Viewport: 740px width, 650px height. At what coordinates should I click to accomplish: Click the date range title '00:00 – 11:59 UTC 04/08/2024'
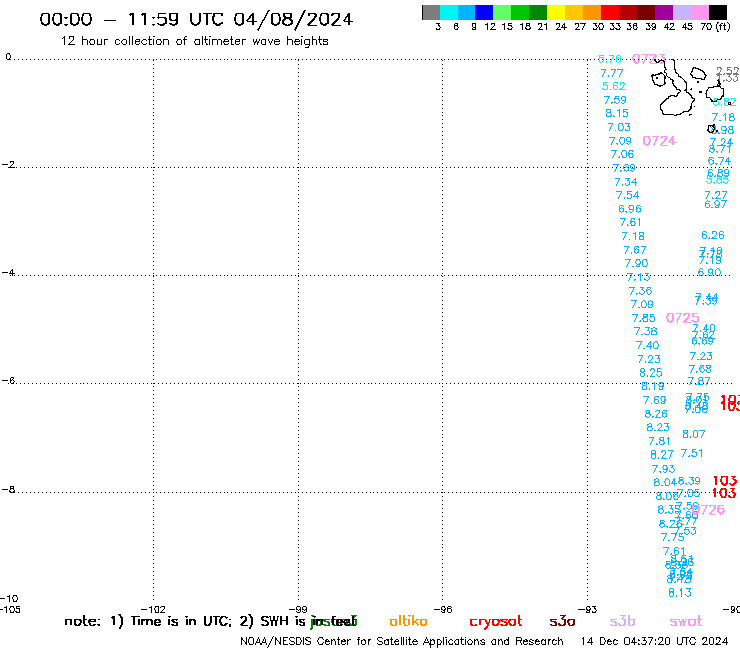[x=196, y=20]
